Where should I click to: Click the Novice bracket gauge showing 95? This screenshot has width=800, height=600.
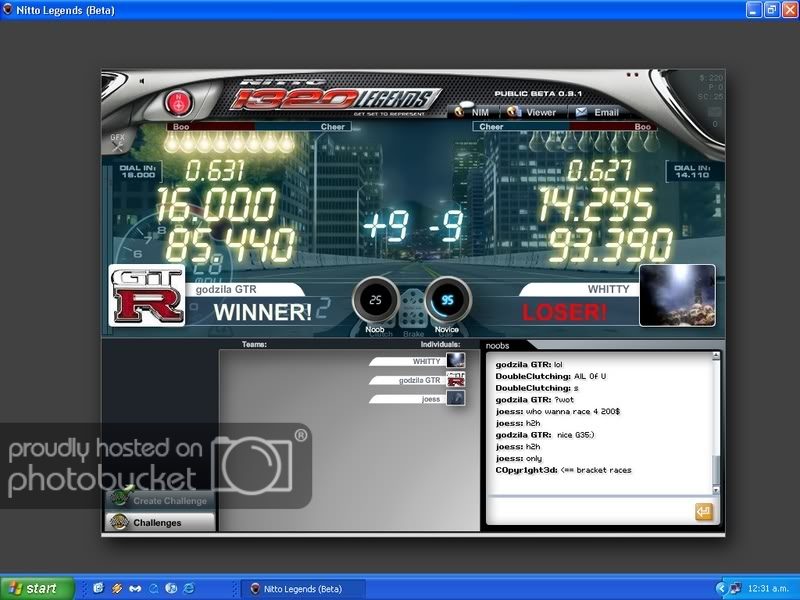pyautogui.click(x=447, y=300)
